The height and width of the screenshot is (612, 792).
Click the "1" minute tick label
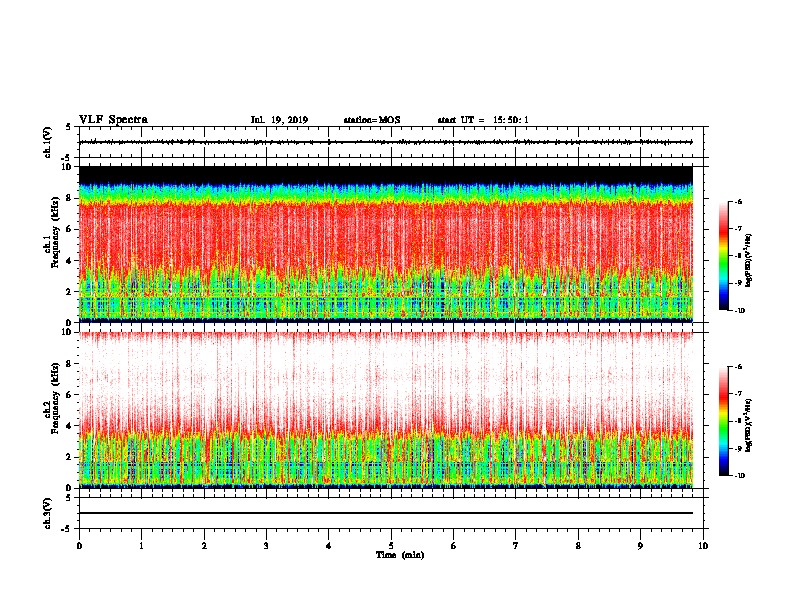coord(142,546)
